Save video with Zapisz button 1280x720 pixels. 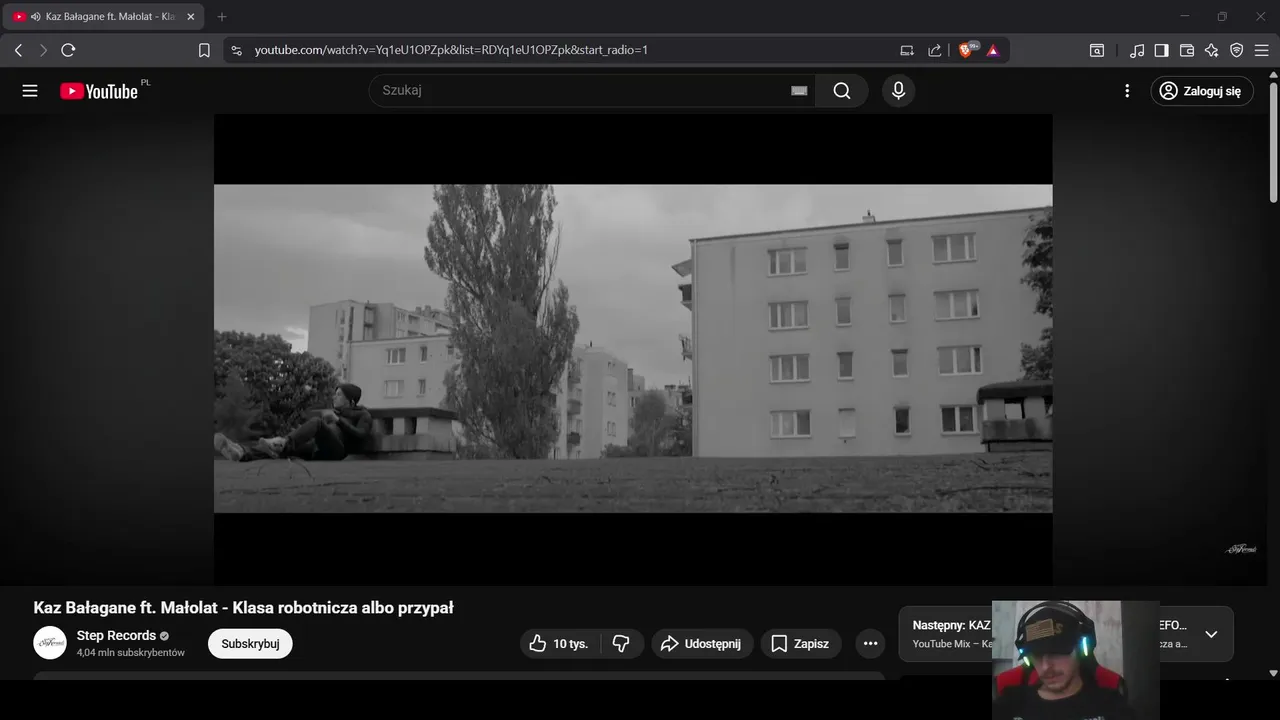[x=801, y=644]
